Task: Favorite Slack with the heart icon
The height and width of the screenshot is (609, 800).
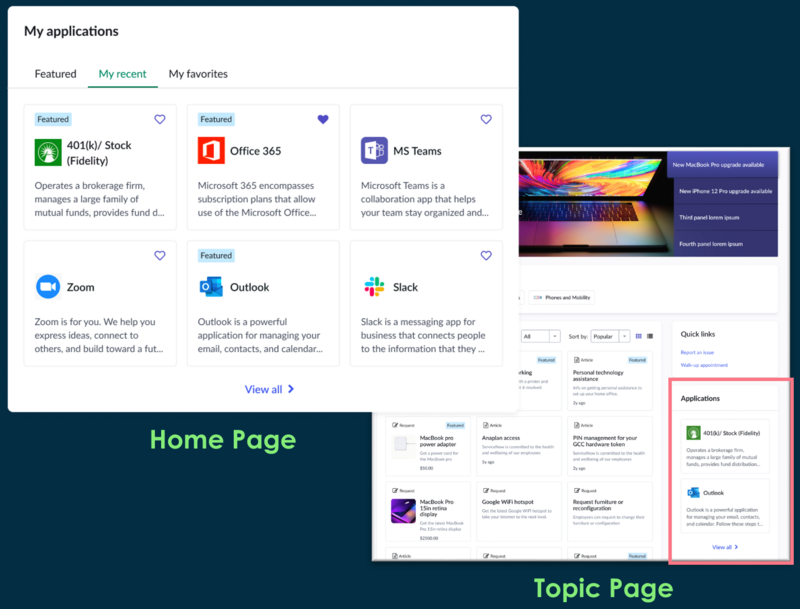Action: pos(486,256)
